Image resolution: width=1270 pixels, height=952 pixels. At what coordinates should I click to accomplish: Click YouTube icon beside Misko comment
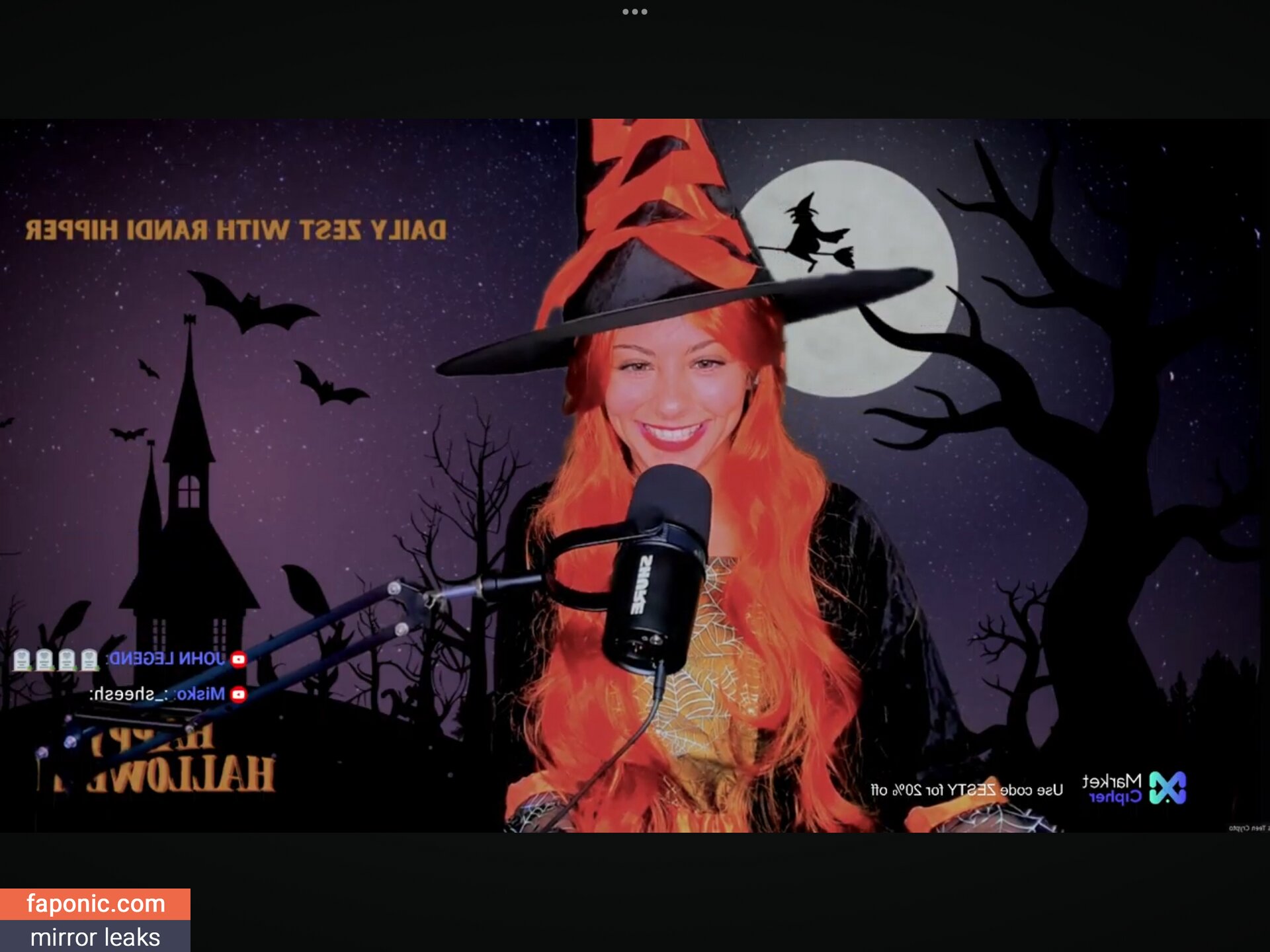pos(239,694)
